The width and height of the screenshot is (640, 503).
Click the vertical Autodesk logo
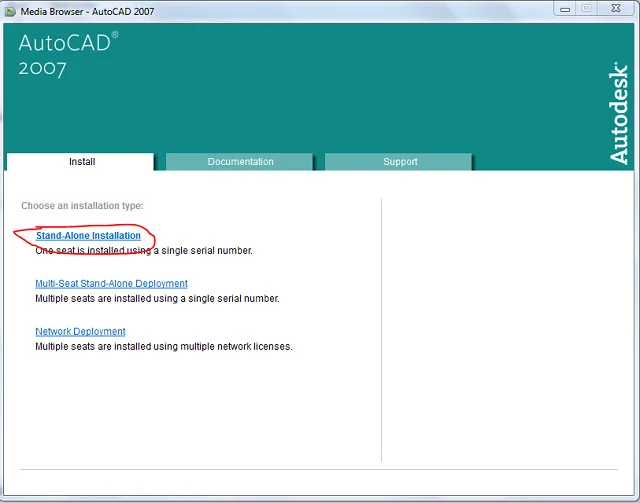(x=619, y=113)
